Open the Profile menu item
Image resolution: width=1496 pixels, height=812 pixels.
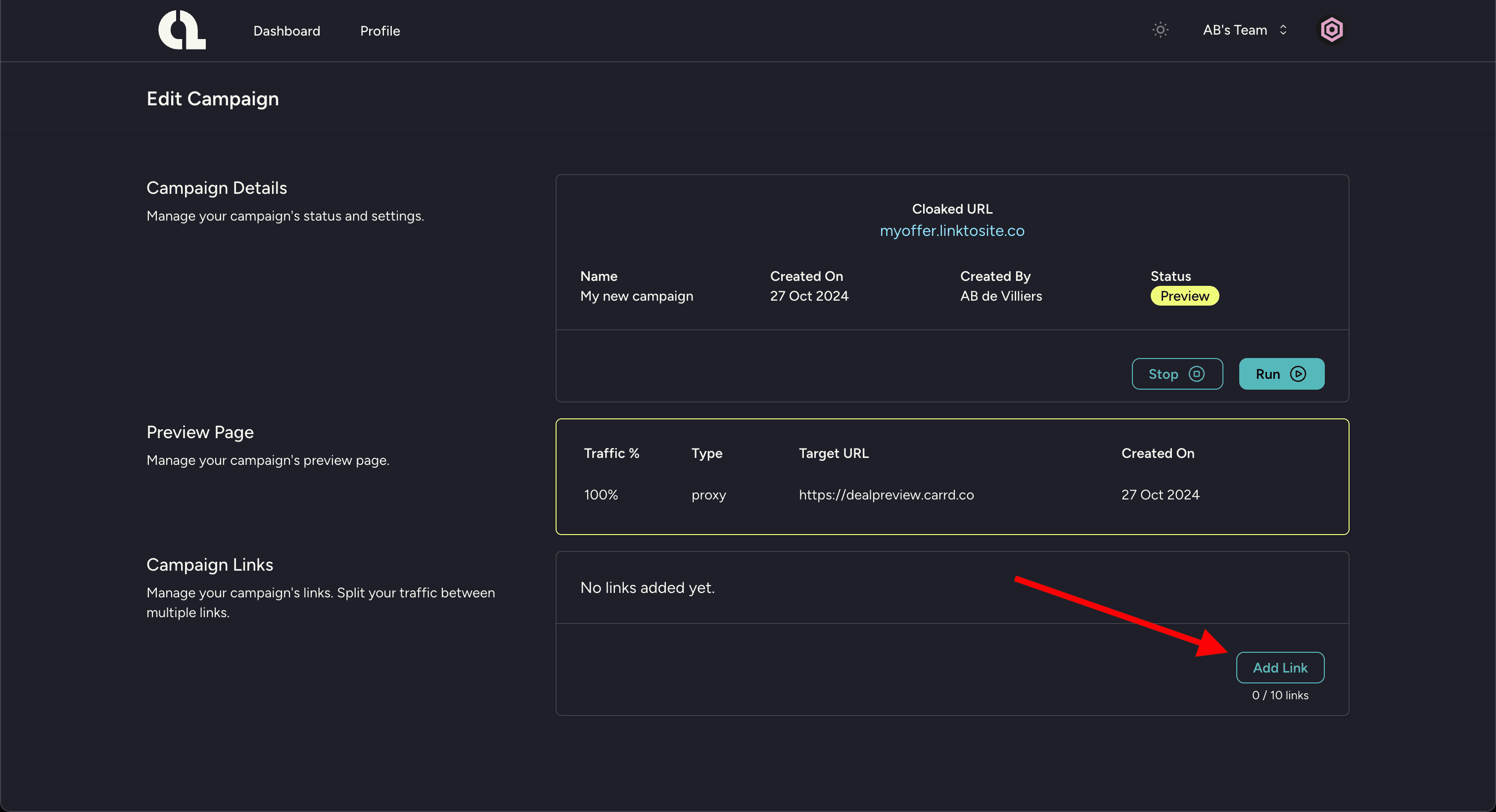pyautogui.click(x=380, y=31)
